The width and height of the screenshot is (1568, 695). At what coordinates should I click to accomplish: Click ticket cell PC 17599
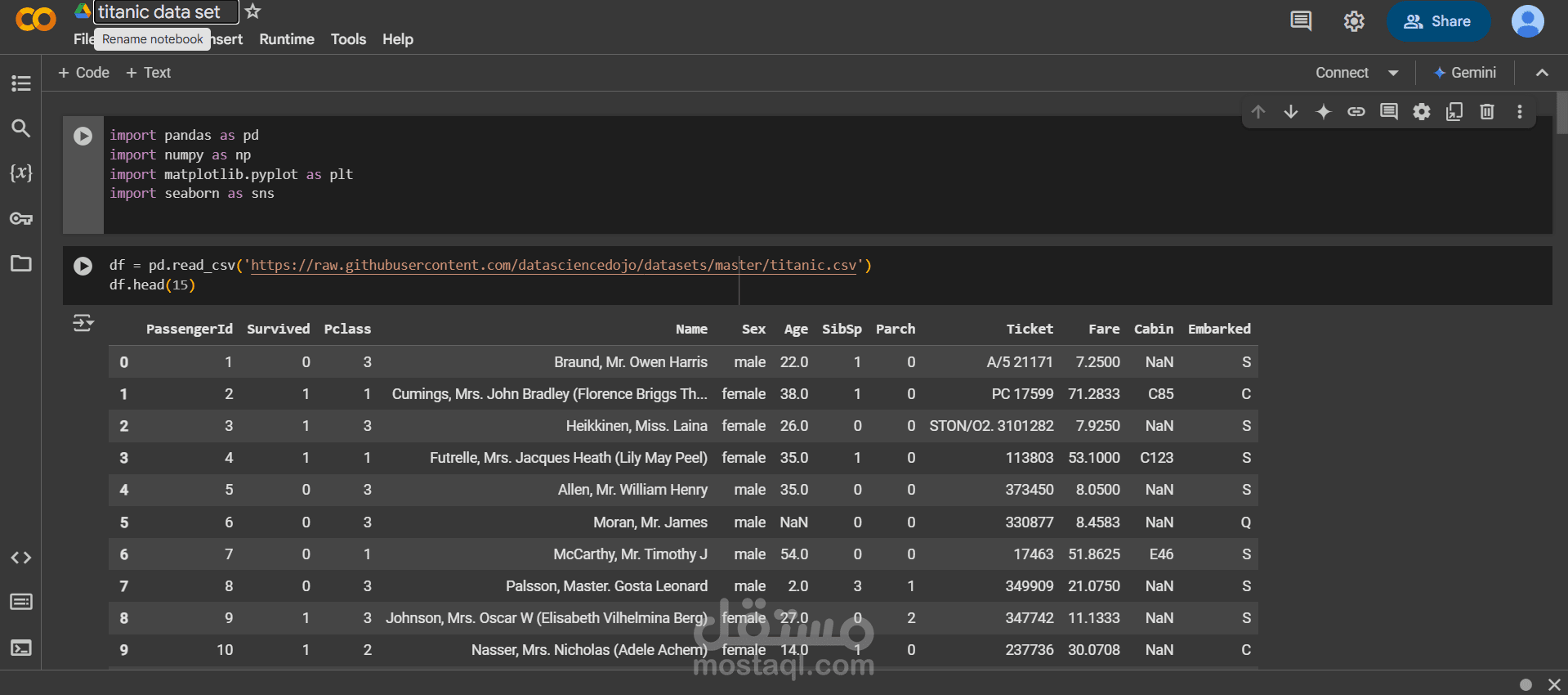pos(1022,393)
